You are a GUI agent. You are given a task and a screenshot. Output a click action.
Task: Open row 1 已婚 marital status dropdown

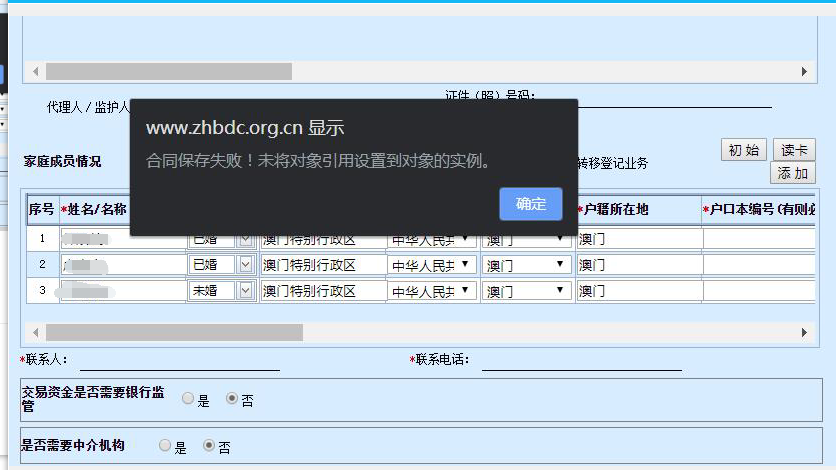246,239
